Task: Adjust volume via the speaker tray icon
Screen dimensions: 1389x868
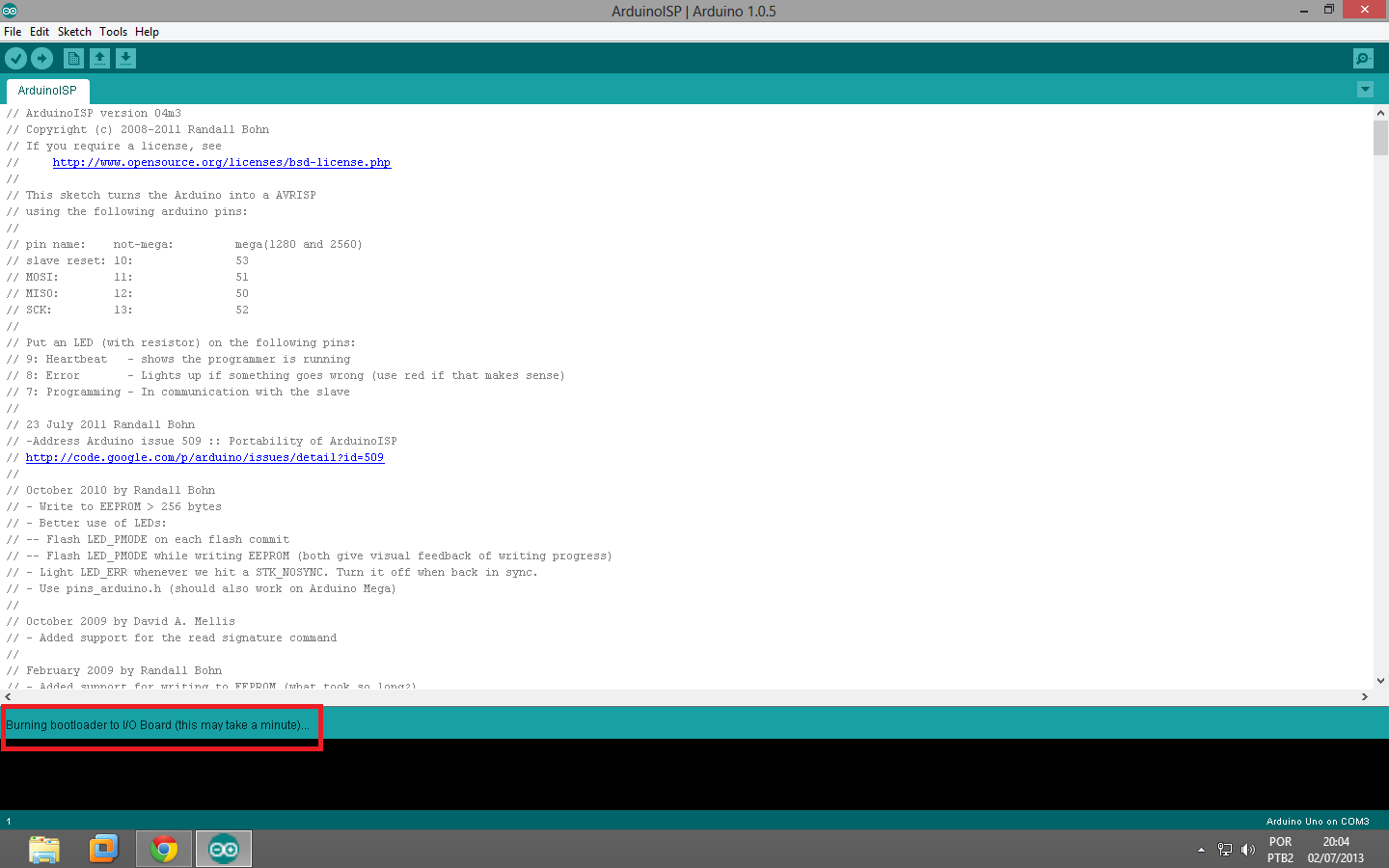Action: pyautogui.click(x=1247, y=850)
